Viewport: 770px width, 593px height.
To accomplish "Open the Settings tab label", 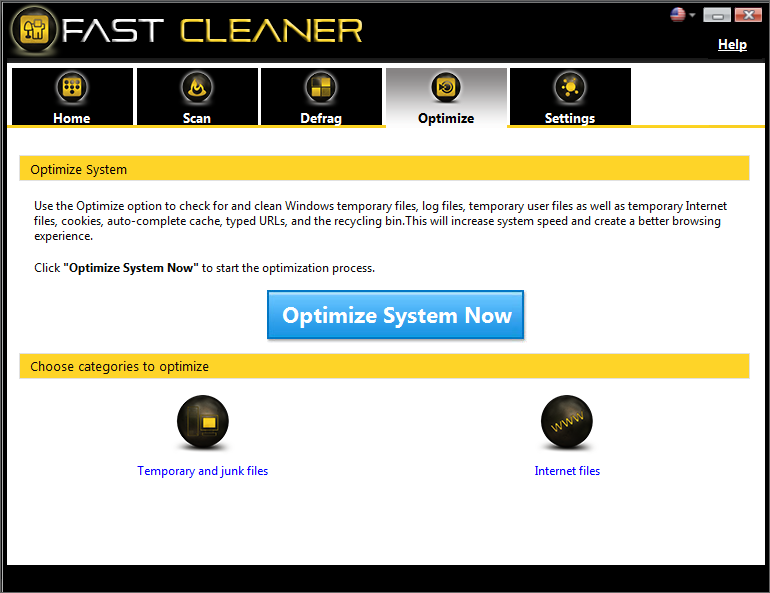I will (570, 118).
